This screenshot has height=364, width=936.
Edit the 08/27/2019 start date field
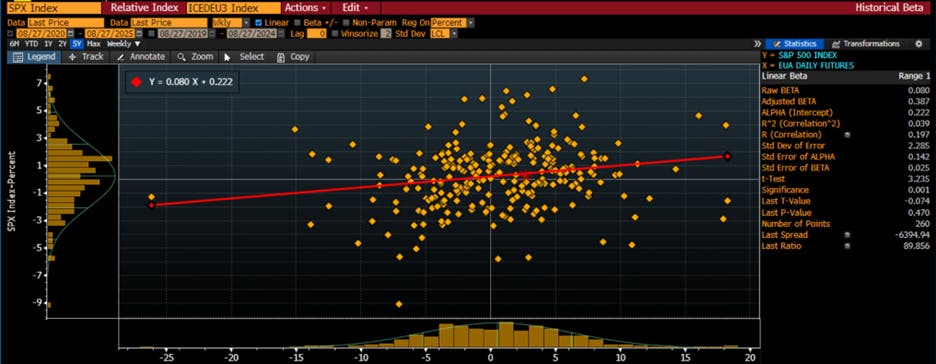click(x=182, y=33)
